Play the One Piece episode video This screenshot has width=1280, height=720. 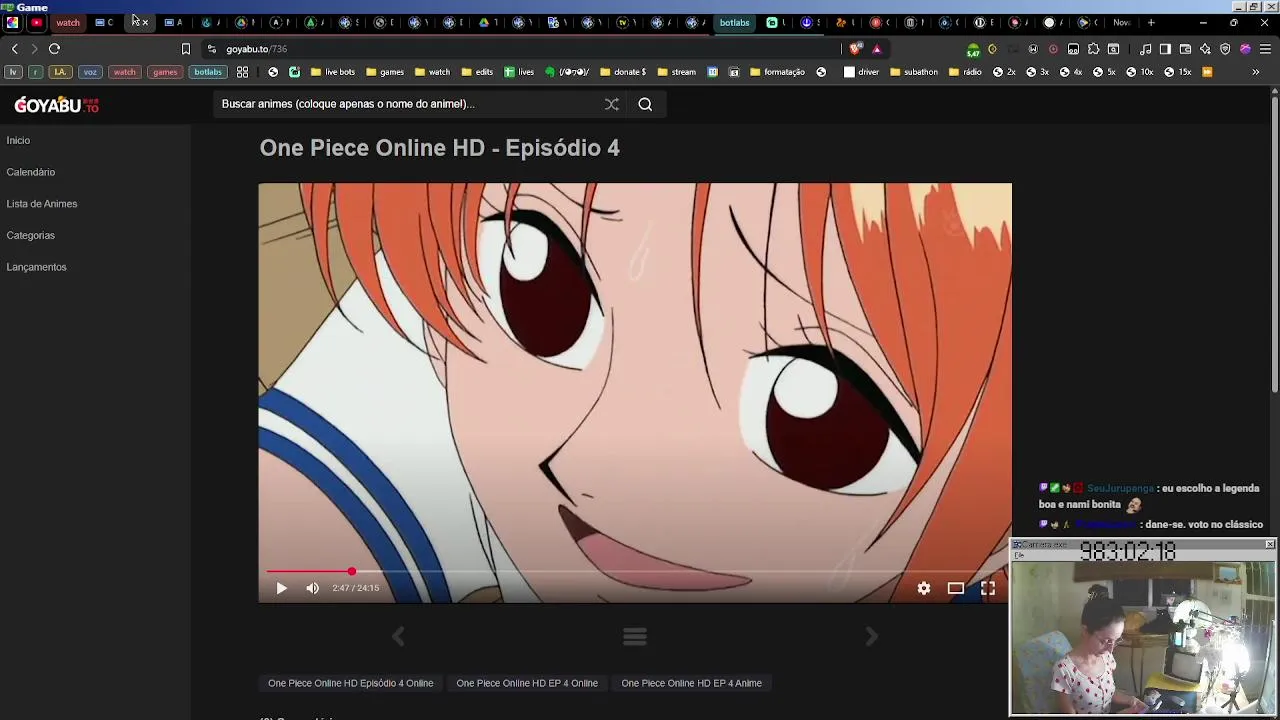point(281,588)
